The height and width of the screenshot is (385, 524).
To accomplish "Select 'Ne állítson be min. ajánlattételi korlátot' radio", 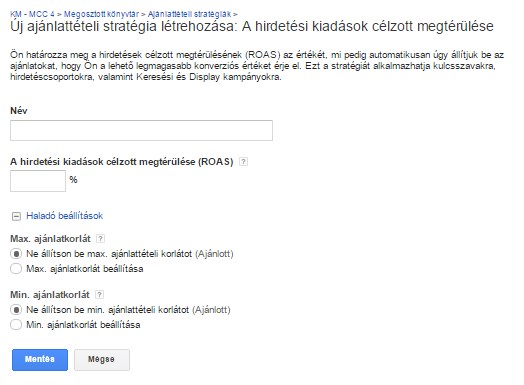I will pos(16,310).
